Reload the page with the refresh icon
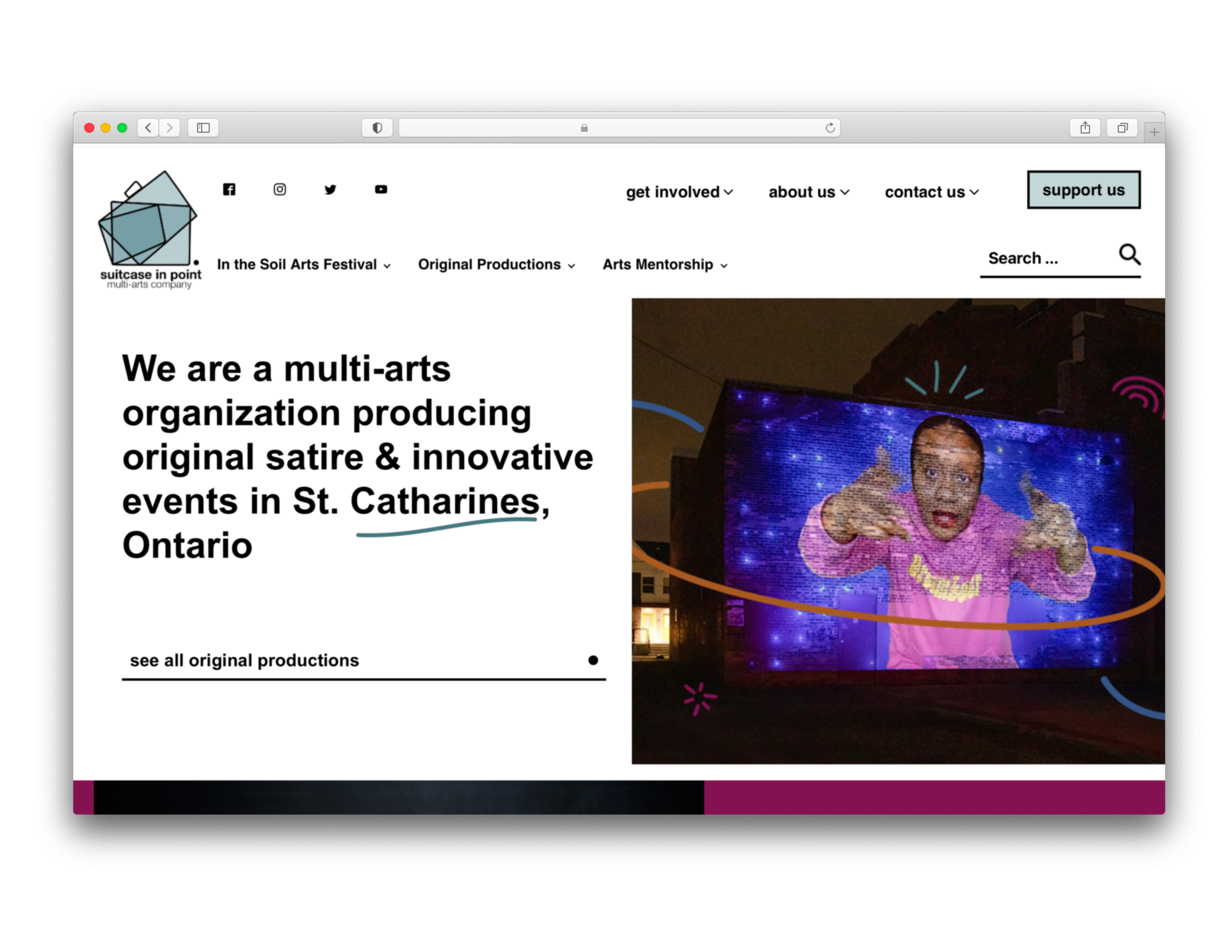The height and width of the screenshot is (952, 1232). coord(830,128)
